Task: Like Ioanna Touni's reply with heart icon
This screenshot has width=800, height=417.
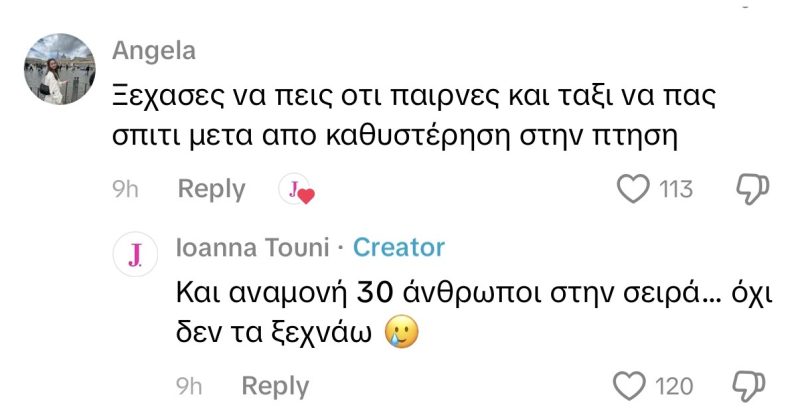Action: (x=629, y=386)
